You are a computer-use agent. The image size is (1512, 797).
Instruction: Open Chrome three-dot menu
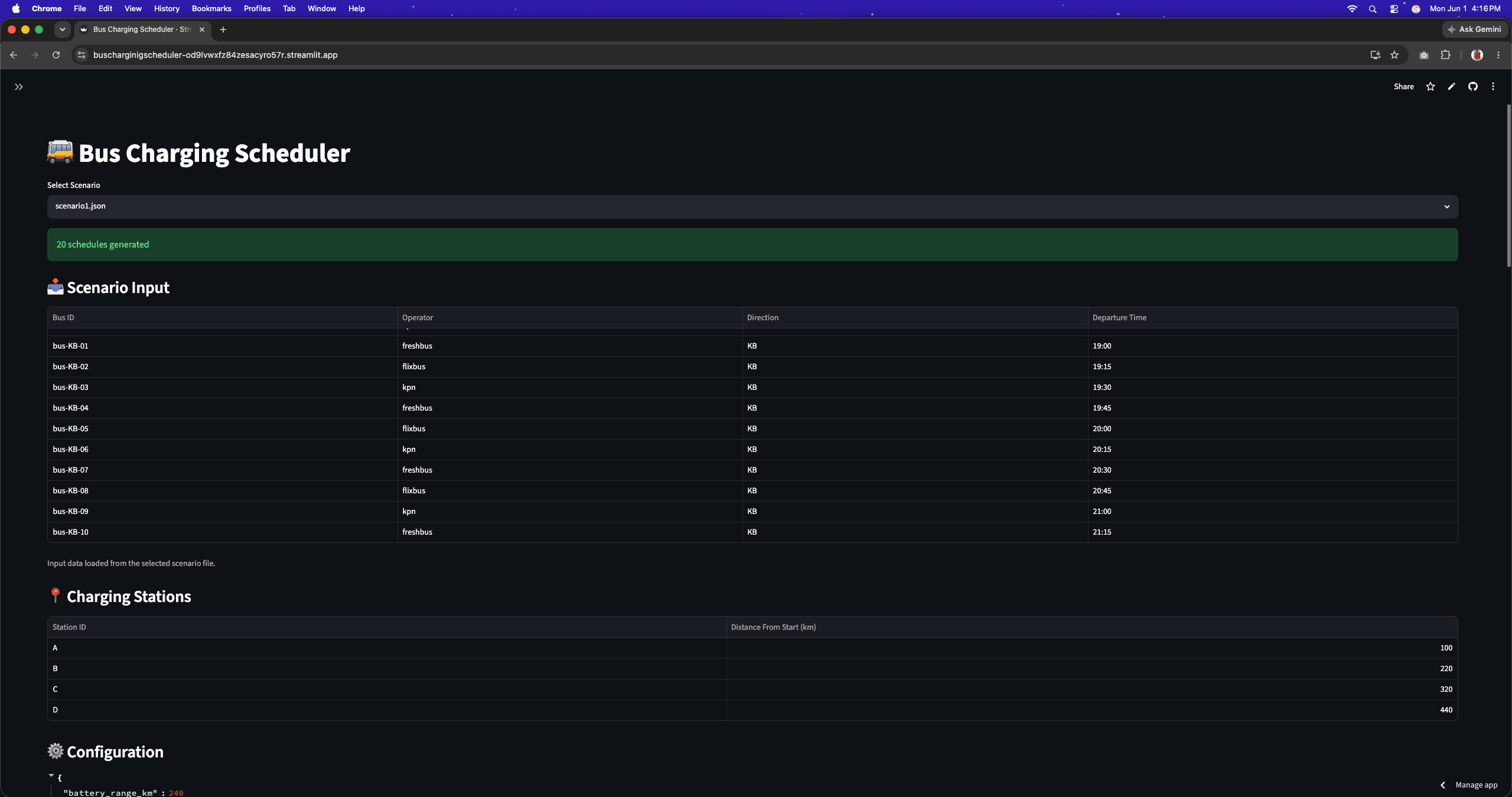pyautogui.click(x=1498, y=55)
